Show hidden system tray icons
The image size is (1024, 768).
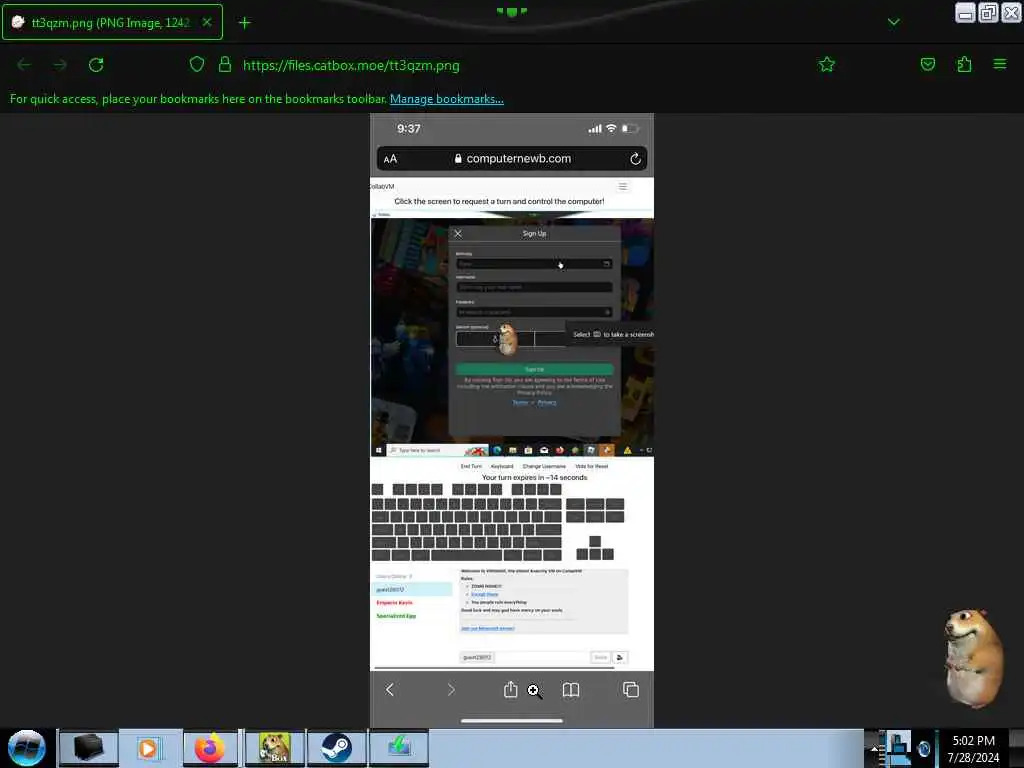(874, 749)
